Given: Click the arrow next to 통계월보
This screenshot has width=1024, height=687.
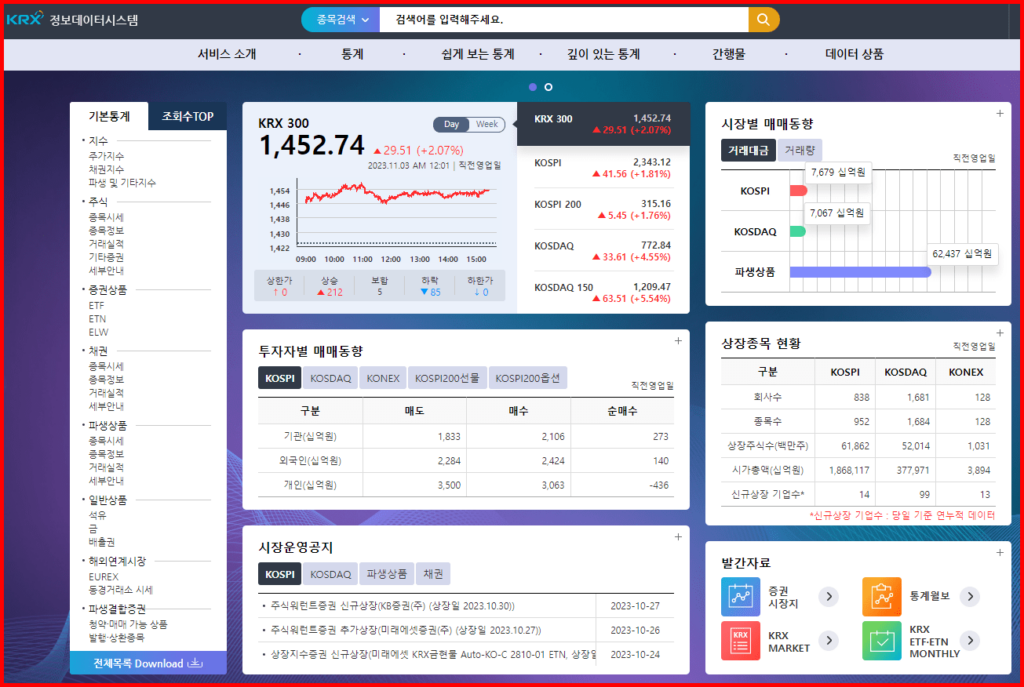Looking at the screenshot, I should coord(970,596).
